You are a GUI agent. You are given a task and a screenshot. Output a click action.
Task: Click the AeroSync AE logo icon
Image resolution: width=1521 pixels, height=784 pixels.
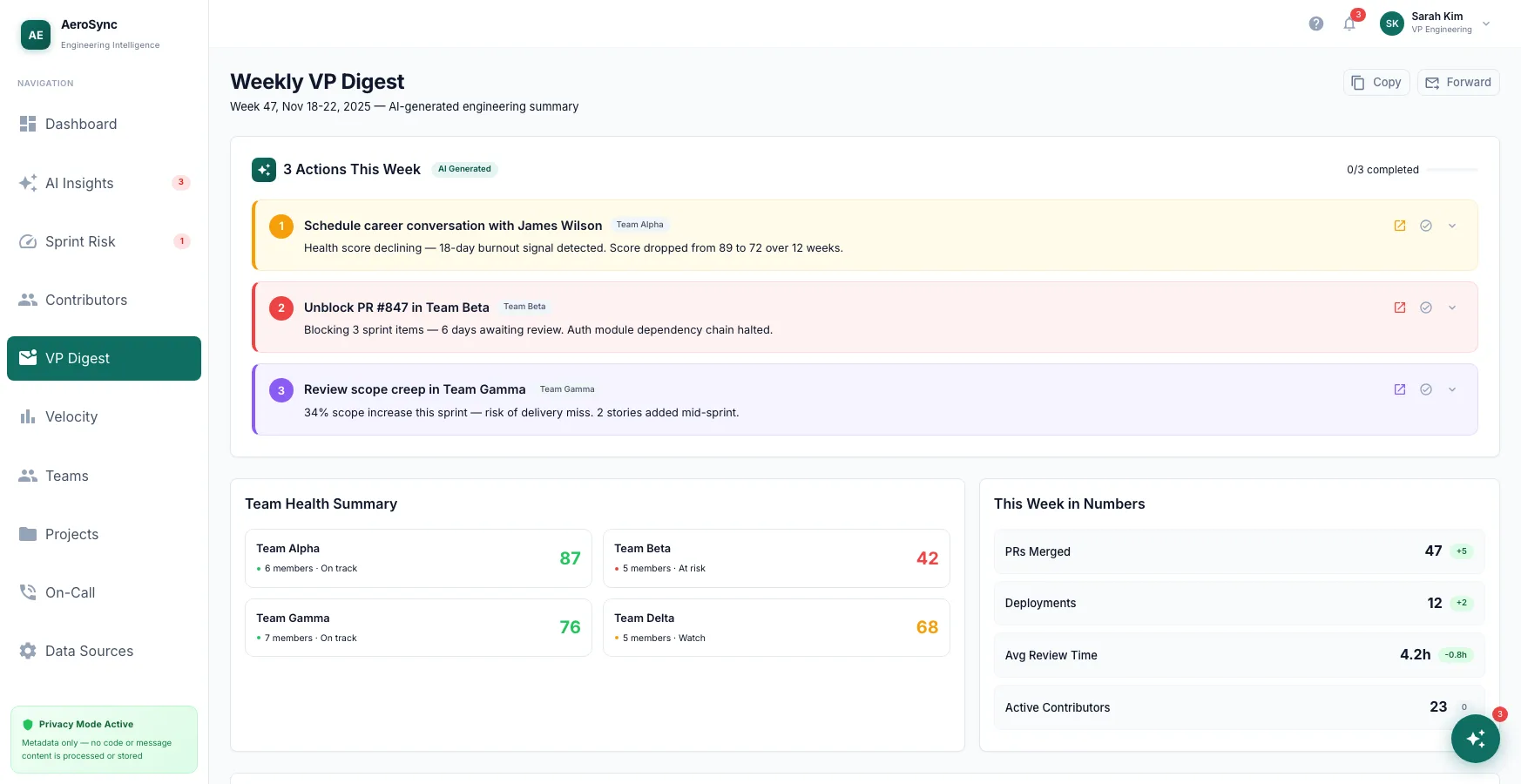36,35
